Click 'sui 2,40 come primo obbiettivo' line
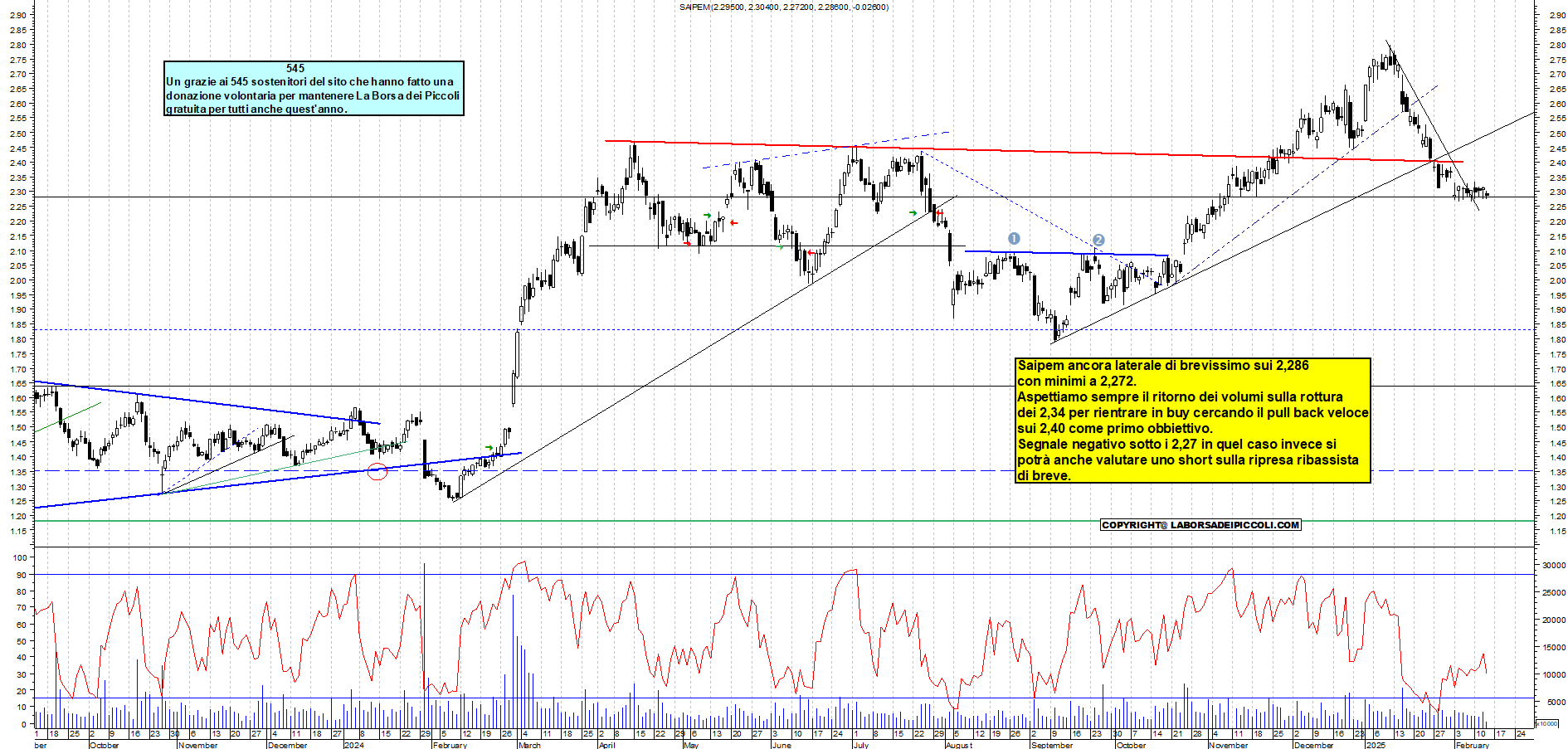Image resolution: width=1568 pixels, height=749 pixels. 1115,428
